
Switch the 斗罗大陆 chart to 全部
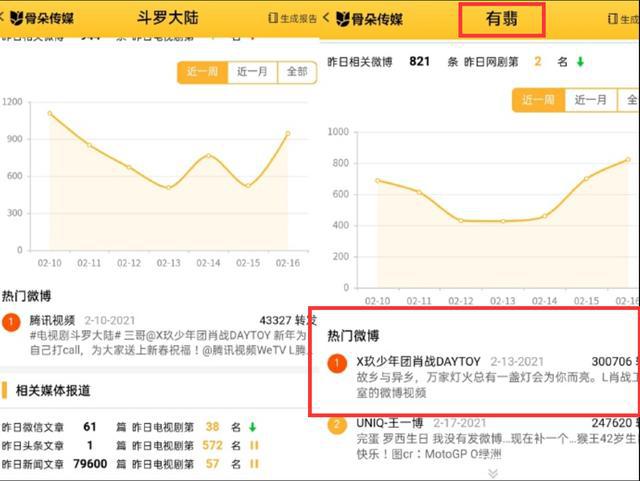(297, 72)
